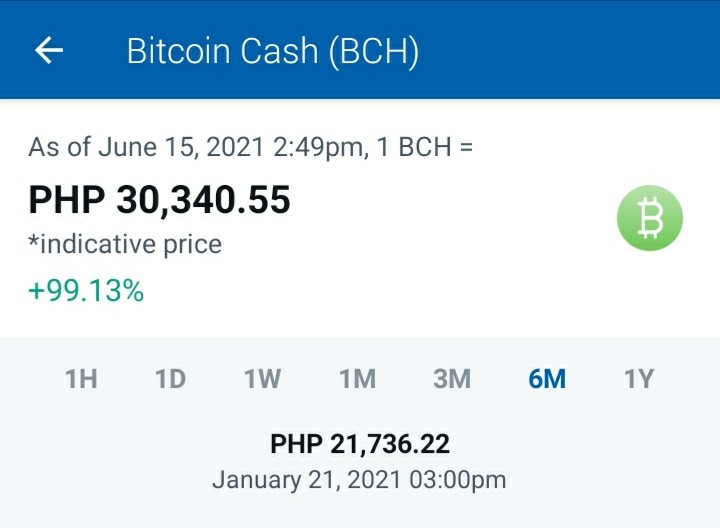Tap the "PHP" currency label of current price

[x=67, y=200]
